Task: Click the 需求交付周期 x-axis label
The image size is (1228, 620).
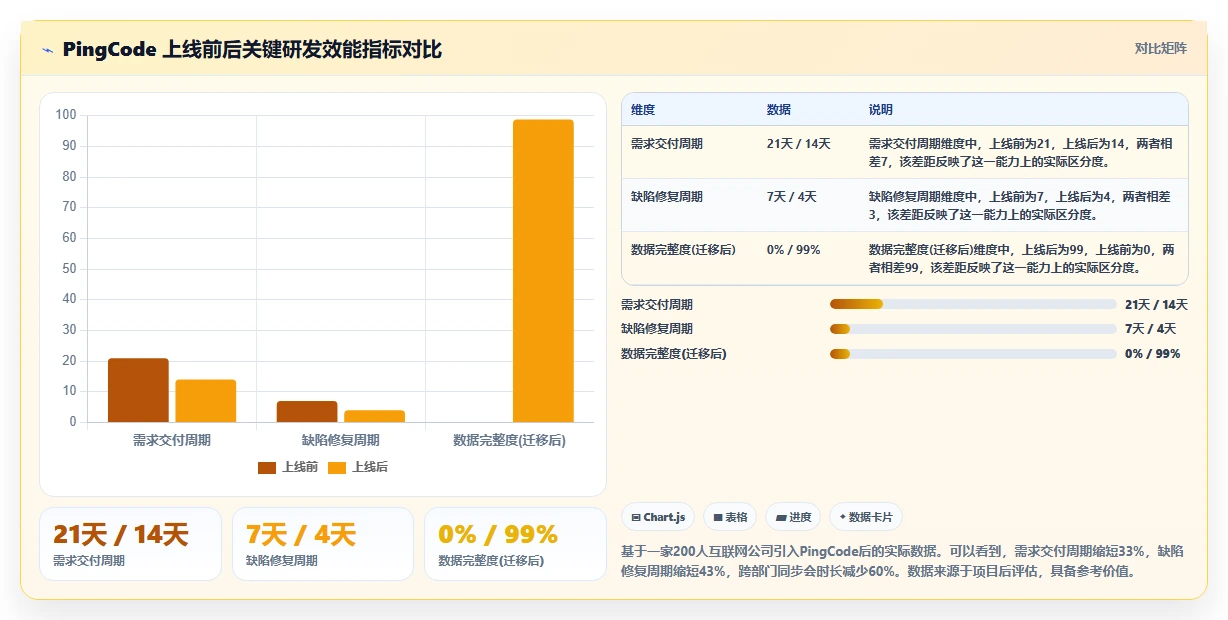Action: coord(172,440)
